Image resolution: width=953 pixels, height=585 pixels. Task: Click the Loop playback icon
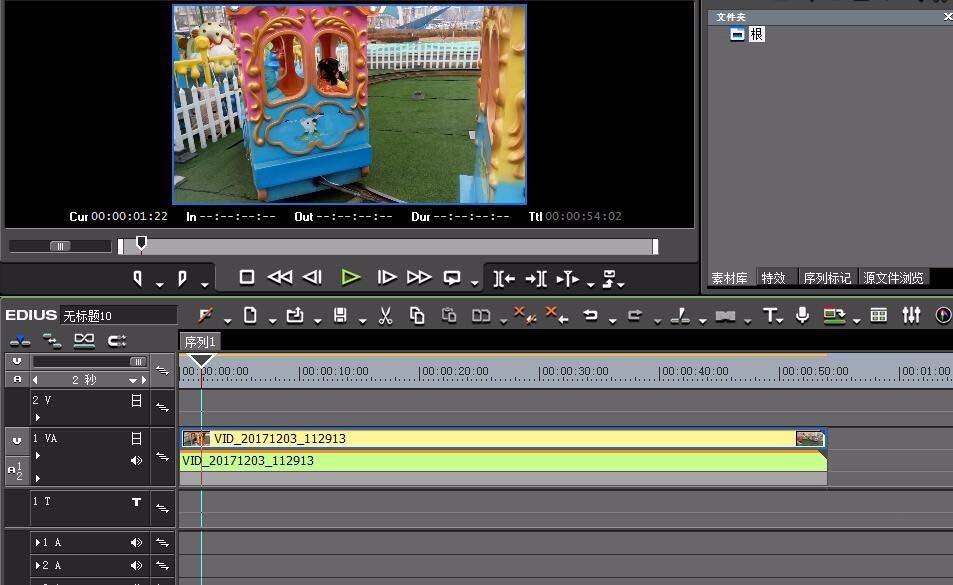tap(452, 278)
